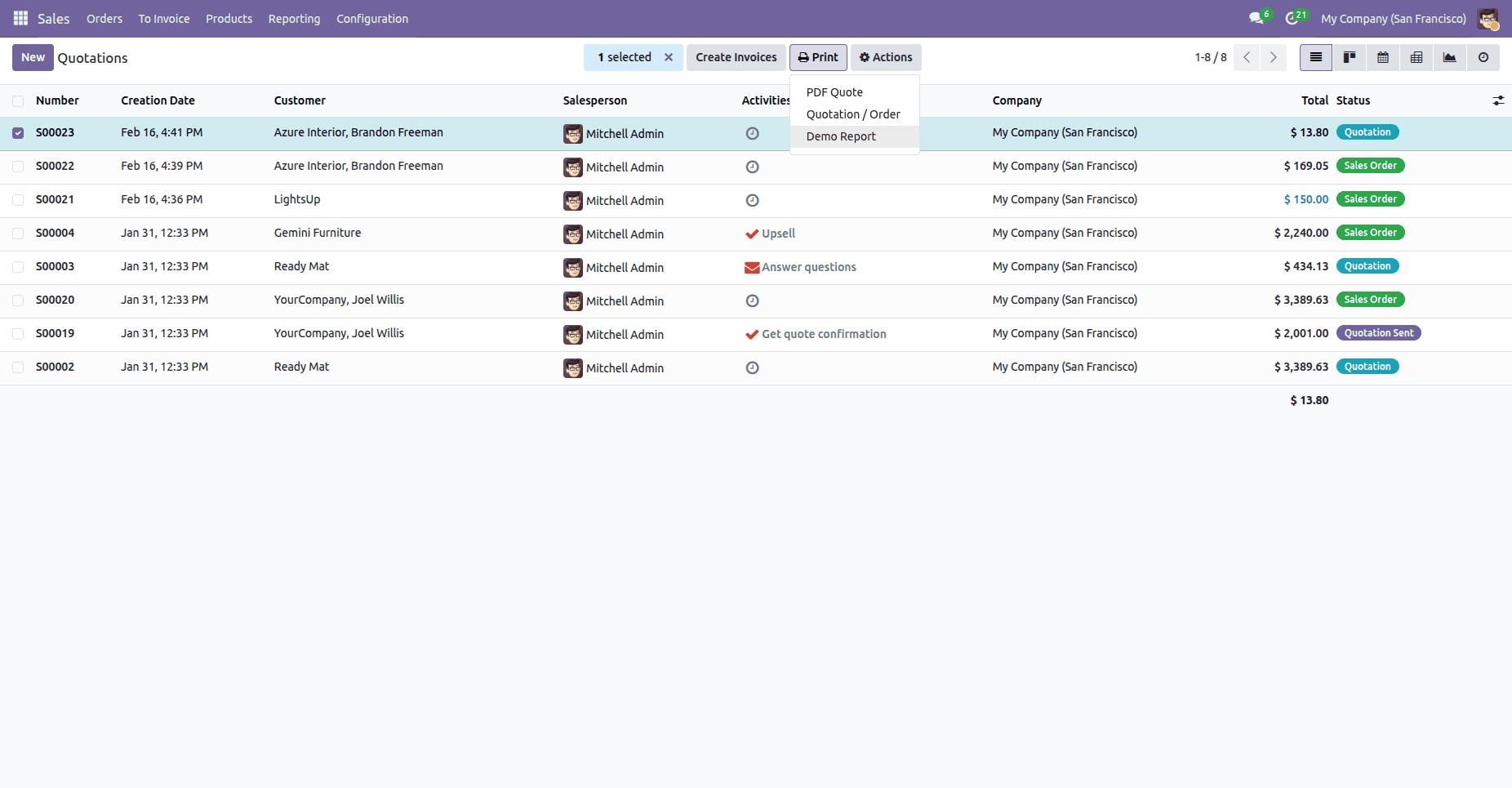The image size is (1512, 788).
Task: Open the Reporting menu
Action: point(294,18)
